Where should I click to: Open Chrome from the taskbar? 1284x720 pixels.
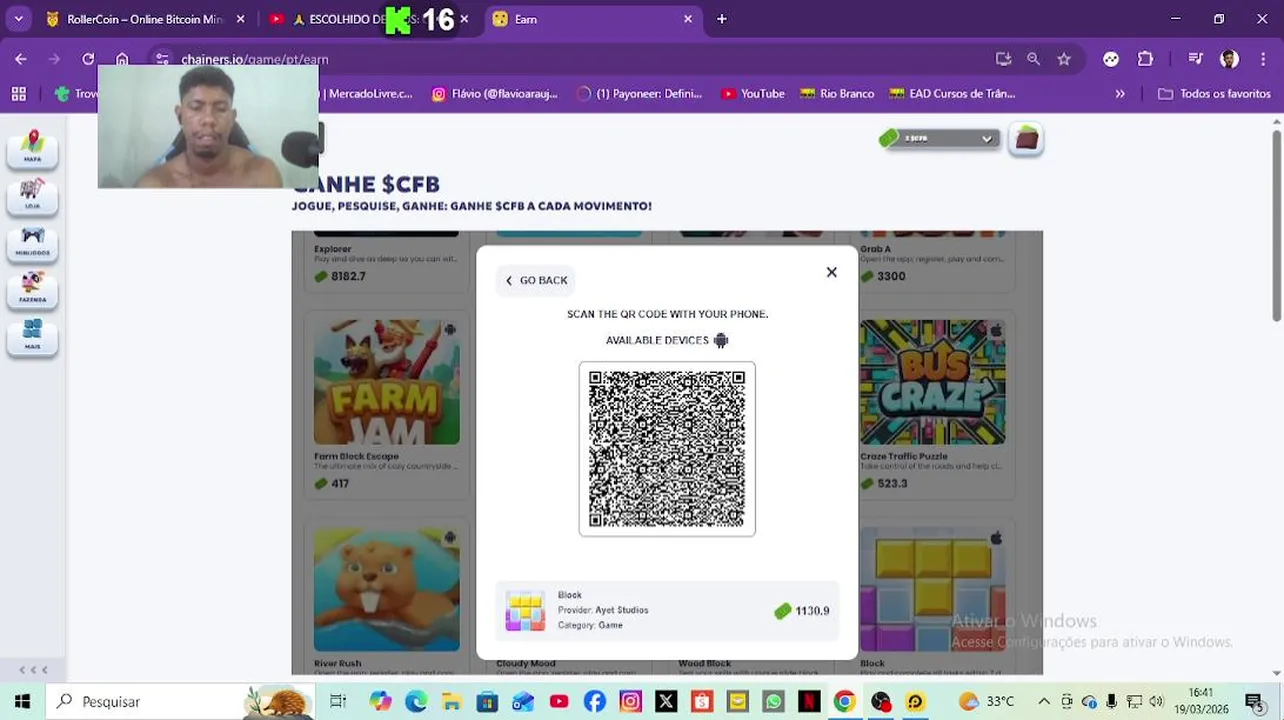click(845, 701)
